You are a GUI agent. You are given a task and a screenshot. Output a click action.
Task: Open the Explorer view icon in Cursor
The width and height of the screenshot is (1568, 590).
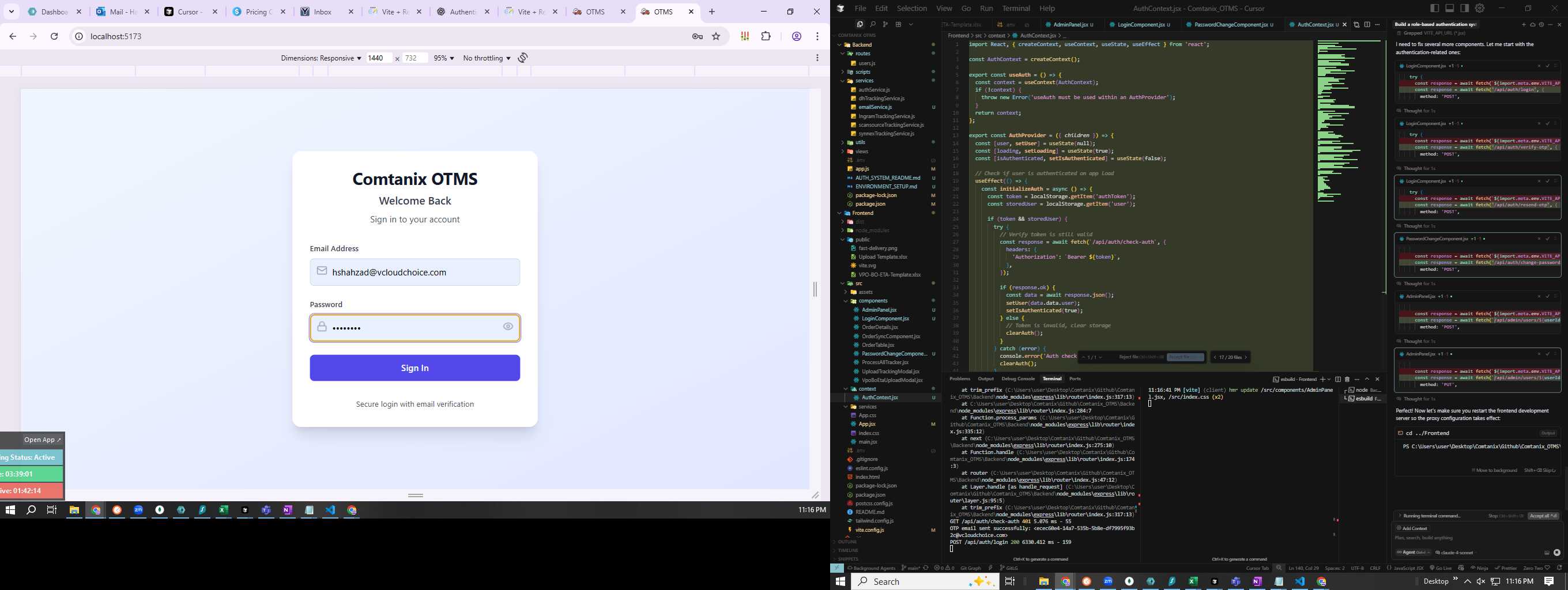tap(860, 24)
